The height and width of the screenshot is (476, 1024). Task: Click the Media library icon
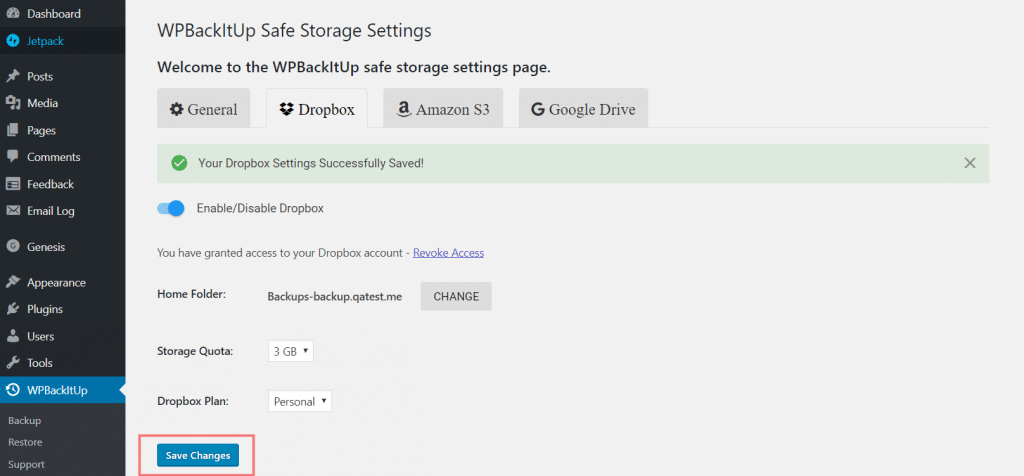point(12,103)
